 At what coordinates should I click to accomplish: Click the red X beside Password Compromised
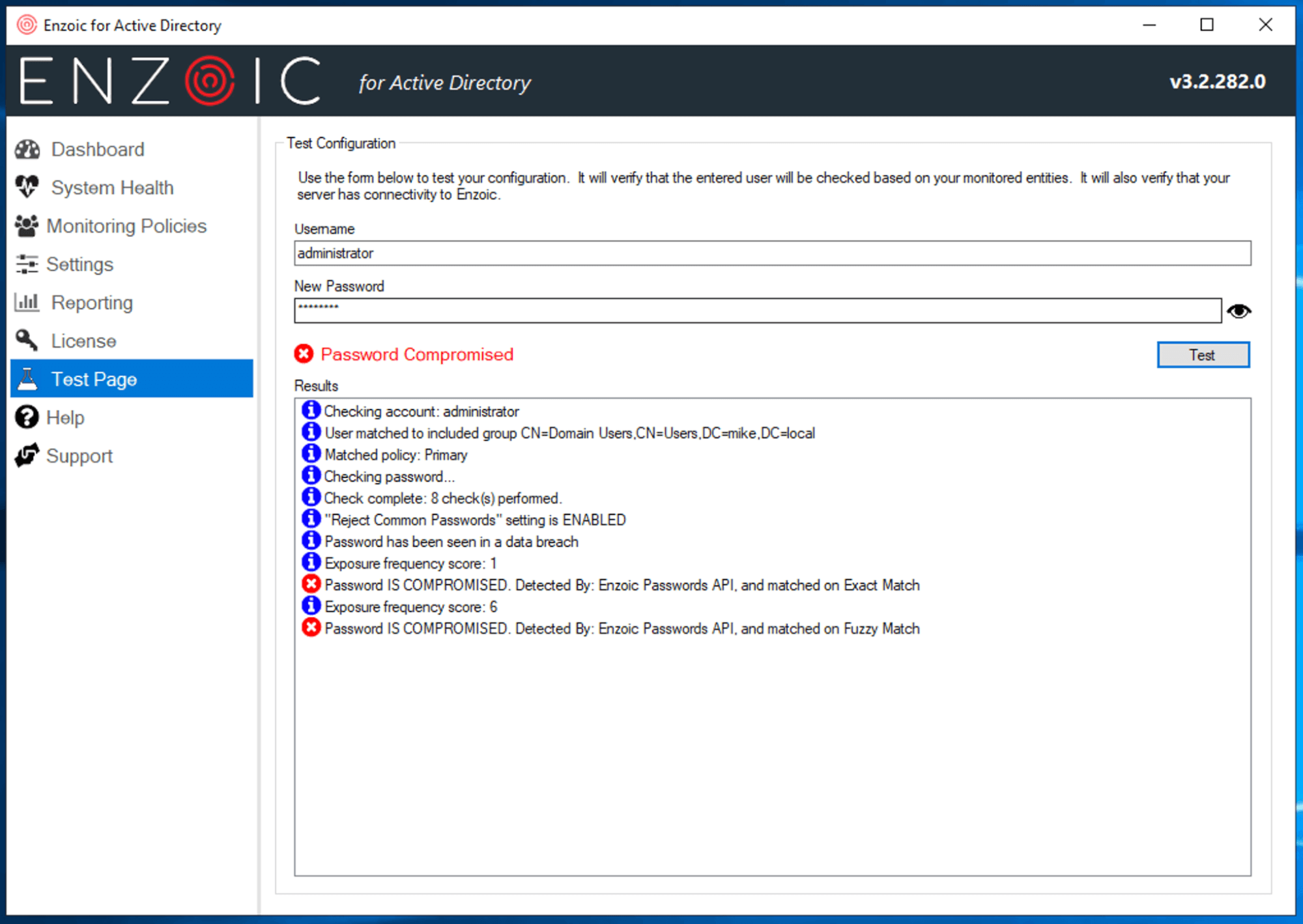click(x=304, y=354)
